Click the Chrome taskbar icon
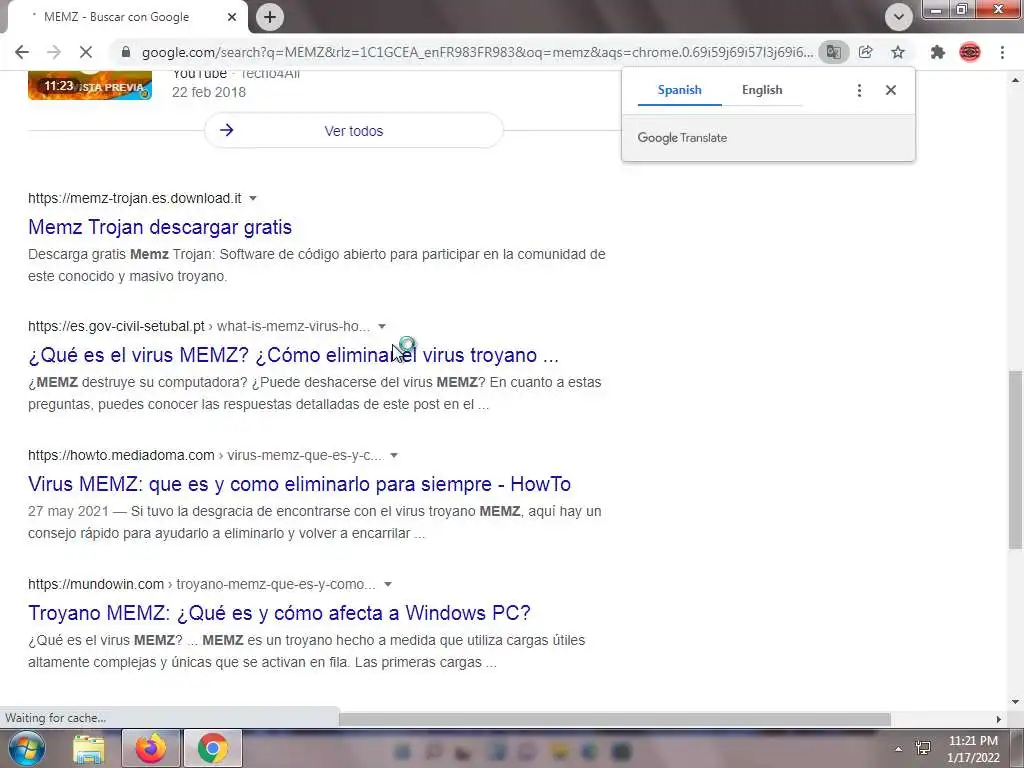Viewport: 1024px width, 768px height. point(213,748)
